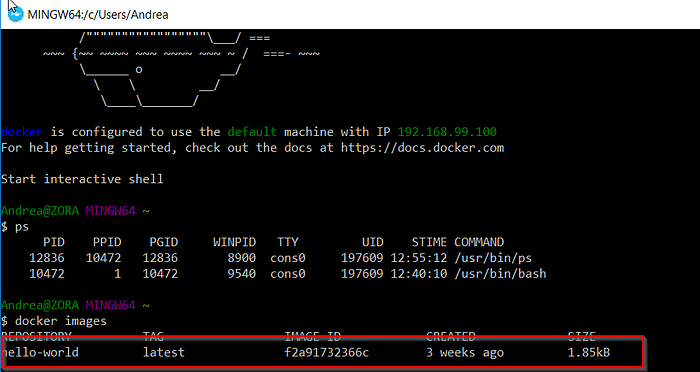Image resolution: width=700 pixels, height=372 pixels.
Task: Select the TTY column header
Action: pyautogui.click(x=288, y=242)
